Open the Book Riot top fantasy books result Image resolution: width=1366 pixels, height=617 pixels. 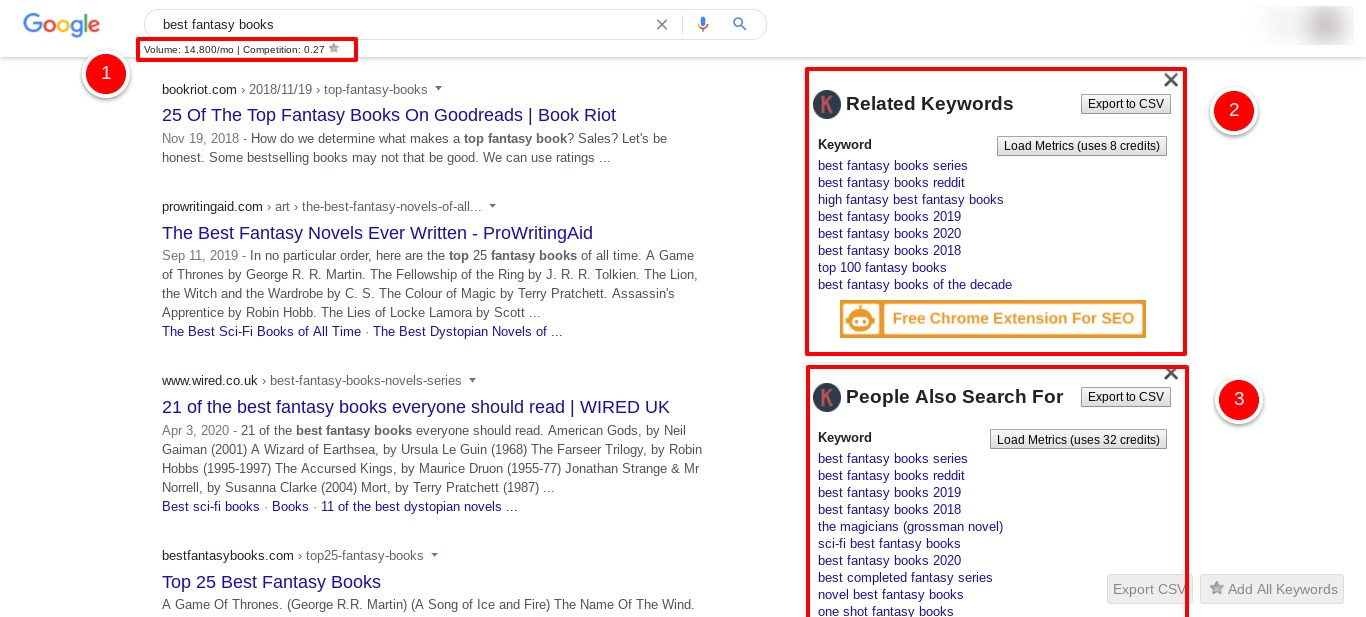[x=389, y=115]
